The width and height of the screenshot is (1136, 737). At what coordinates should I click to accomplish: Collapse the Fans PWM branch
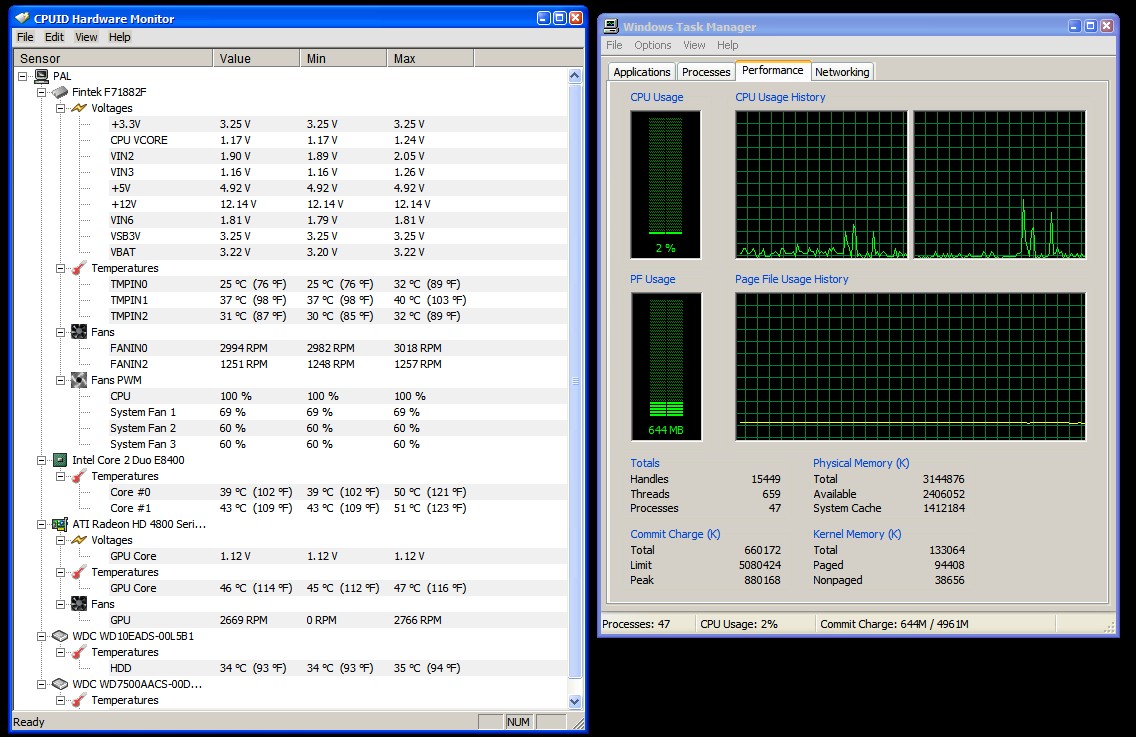tap(60, 380)
